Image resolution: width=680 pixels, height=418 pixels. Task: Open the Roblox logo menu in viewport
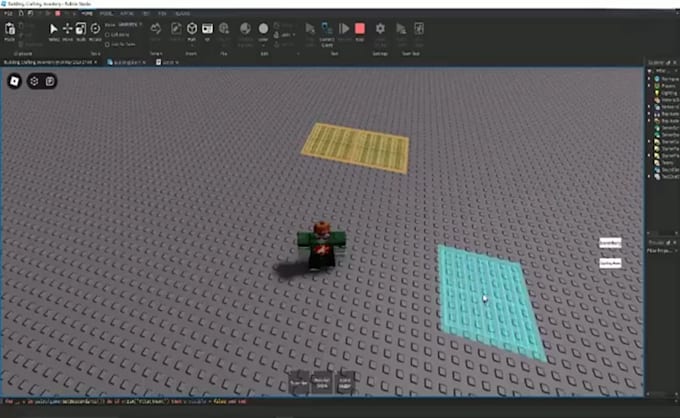tap(14, 81)
